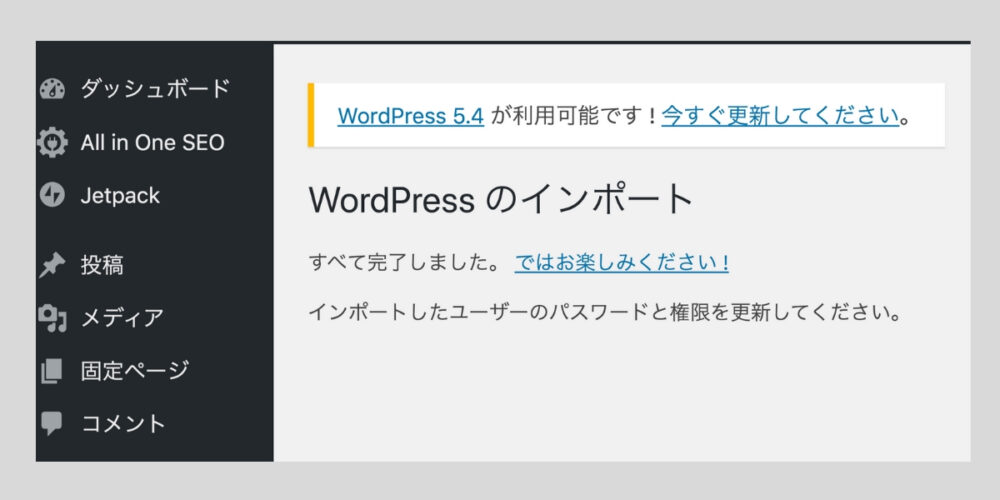Click the すべて完了しました text
Screen dimensions: 1000x500
pos(405,263)
